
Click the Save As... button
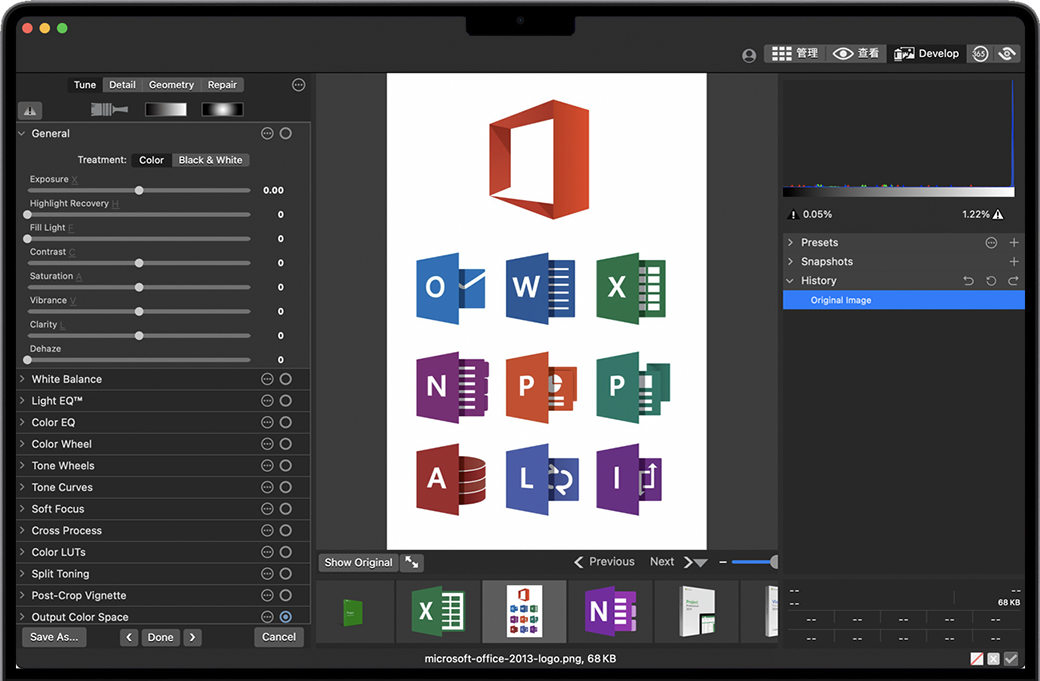54,637
